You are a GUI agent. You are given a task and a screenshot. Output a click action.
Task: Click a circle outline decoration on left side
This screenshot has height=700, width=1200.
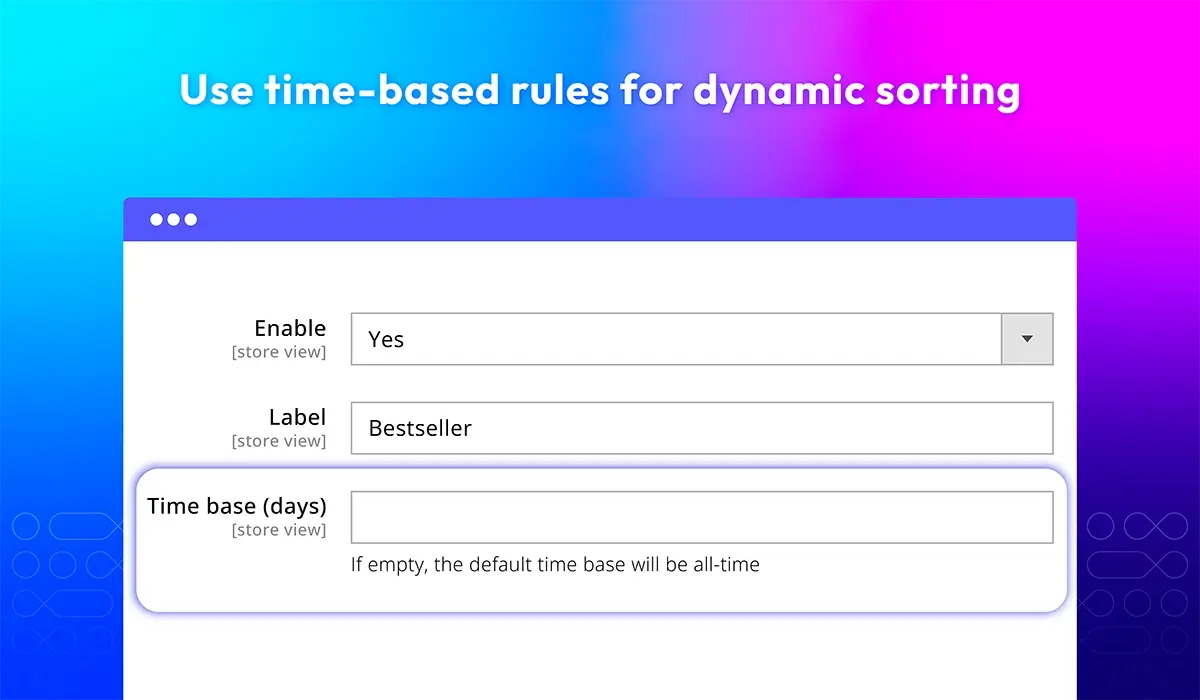coord(26,526)
